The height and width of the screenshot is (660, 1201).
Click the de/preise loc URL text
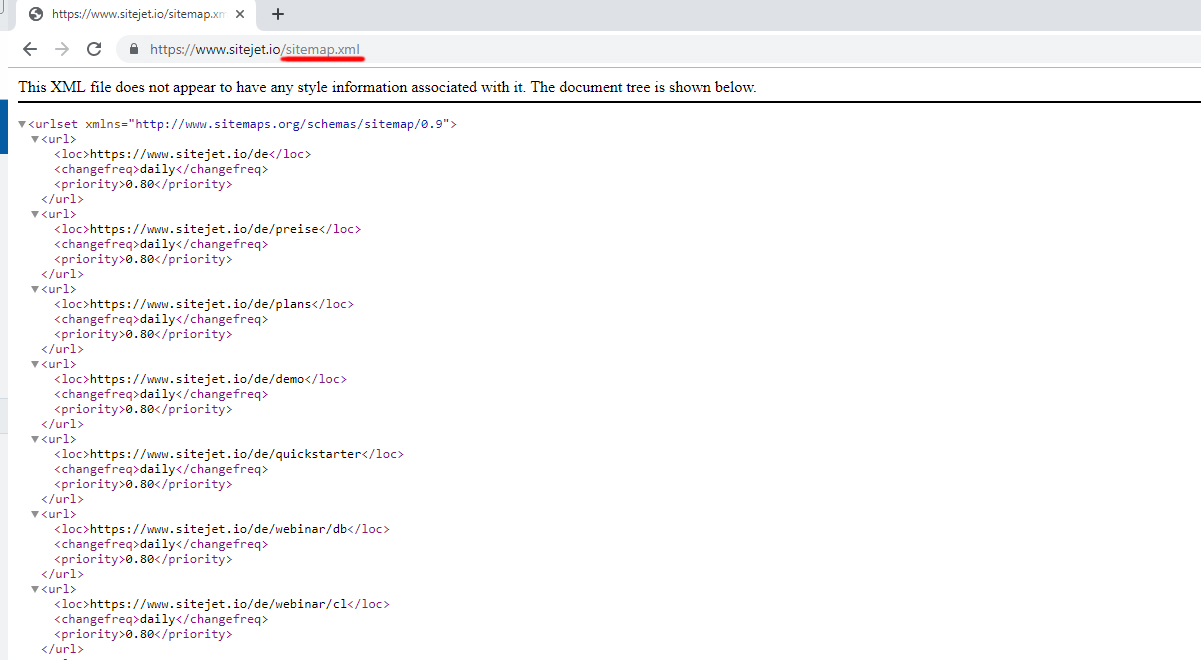coord(204,229)
